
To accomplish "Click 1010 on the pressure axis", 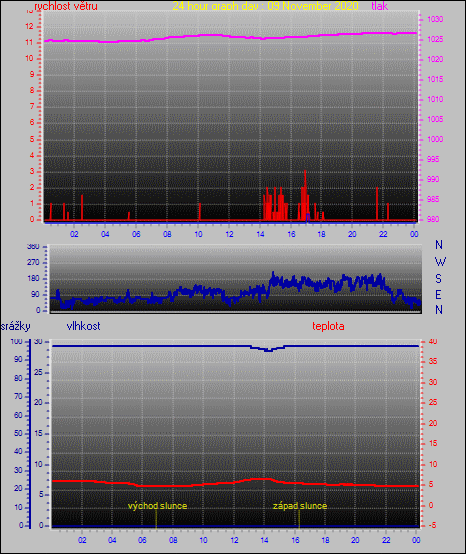I will 435,99.
